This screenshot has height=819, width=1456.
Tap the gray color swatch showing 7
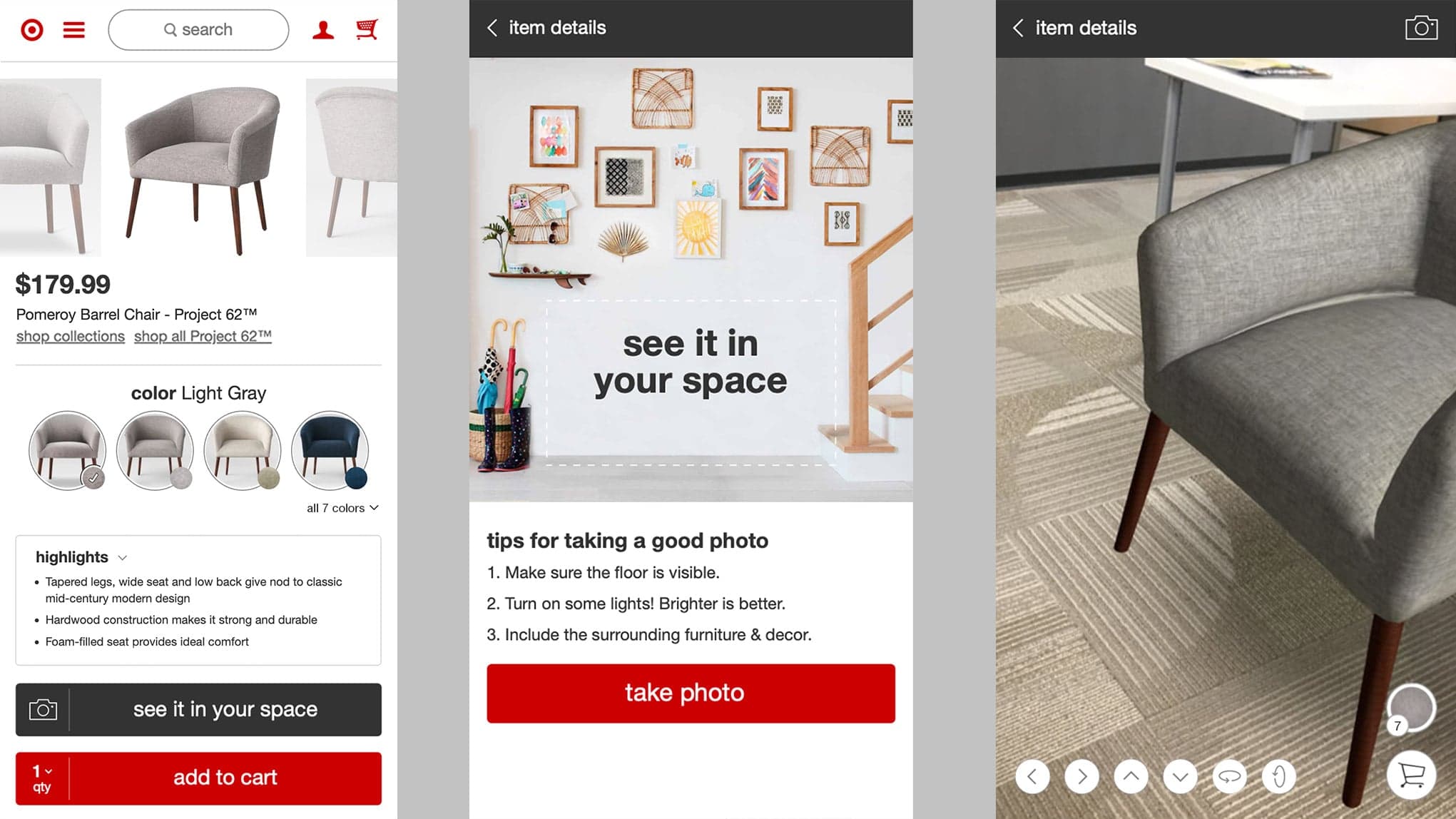pos(1410,708)
